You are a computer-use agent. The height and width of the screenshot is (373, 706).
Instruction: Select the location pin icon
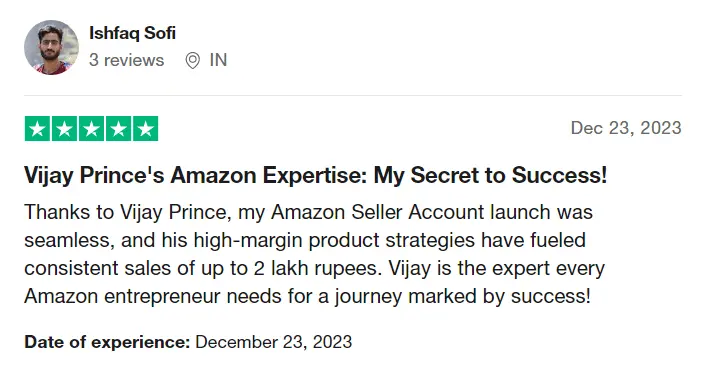pos(192,60)
